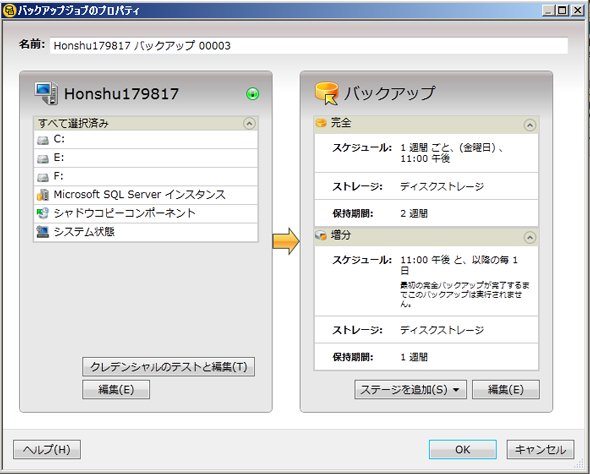590x474 pixels.
Task: Click the 完全 full backup stage icon
Action: 321,123
